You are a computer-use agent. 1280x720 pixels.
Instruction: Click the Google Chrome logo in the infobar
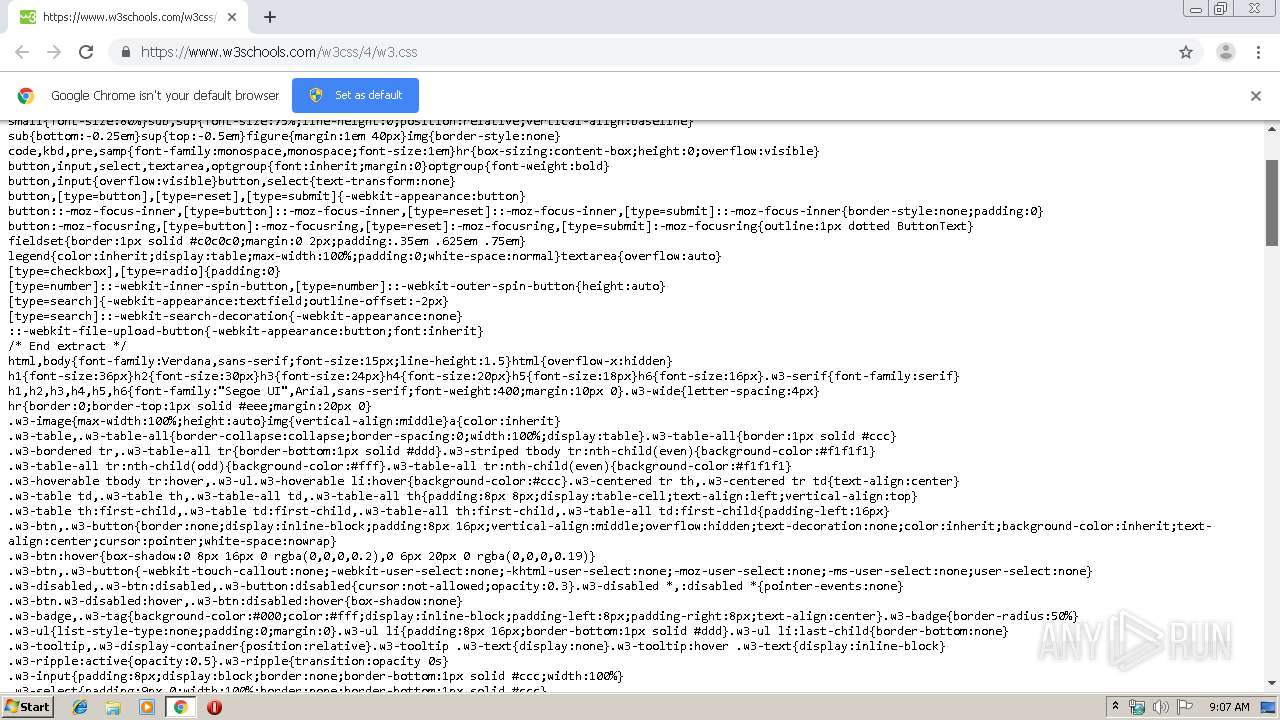click(26, 96)
